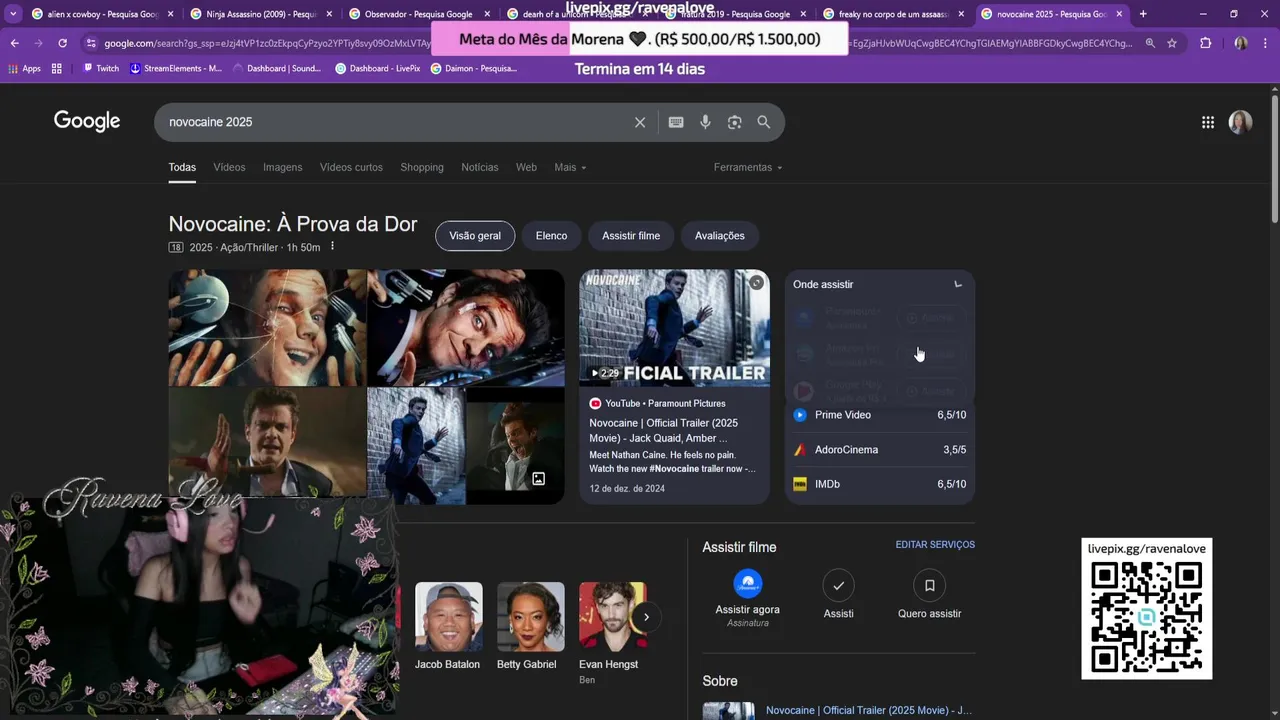Switch to the Observador browser tab

click(x=418, y=14)
